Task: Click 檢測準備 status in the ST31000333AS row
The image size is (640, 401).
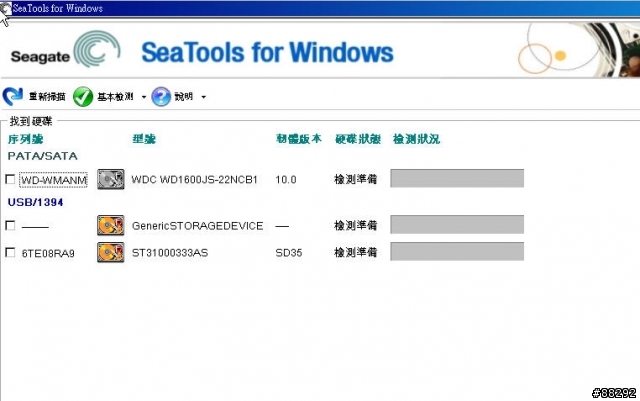Action: (355, 252)
